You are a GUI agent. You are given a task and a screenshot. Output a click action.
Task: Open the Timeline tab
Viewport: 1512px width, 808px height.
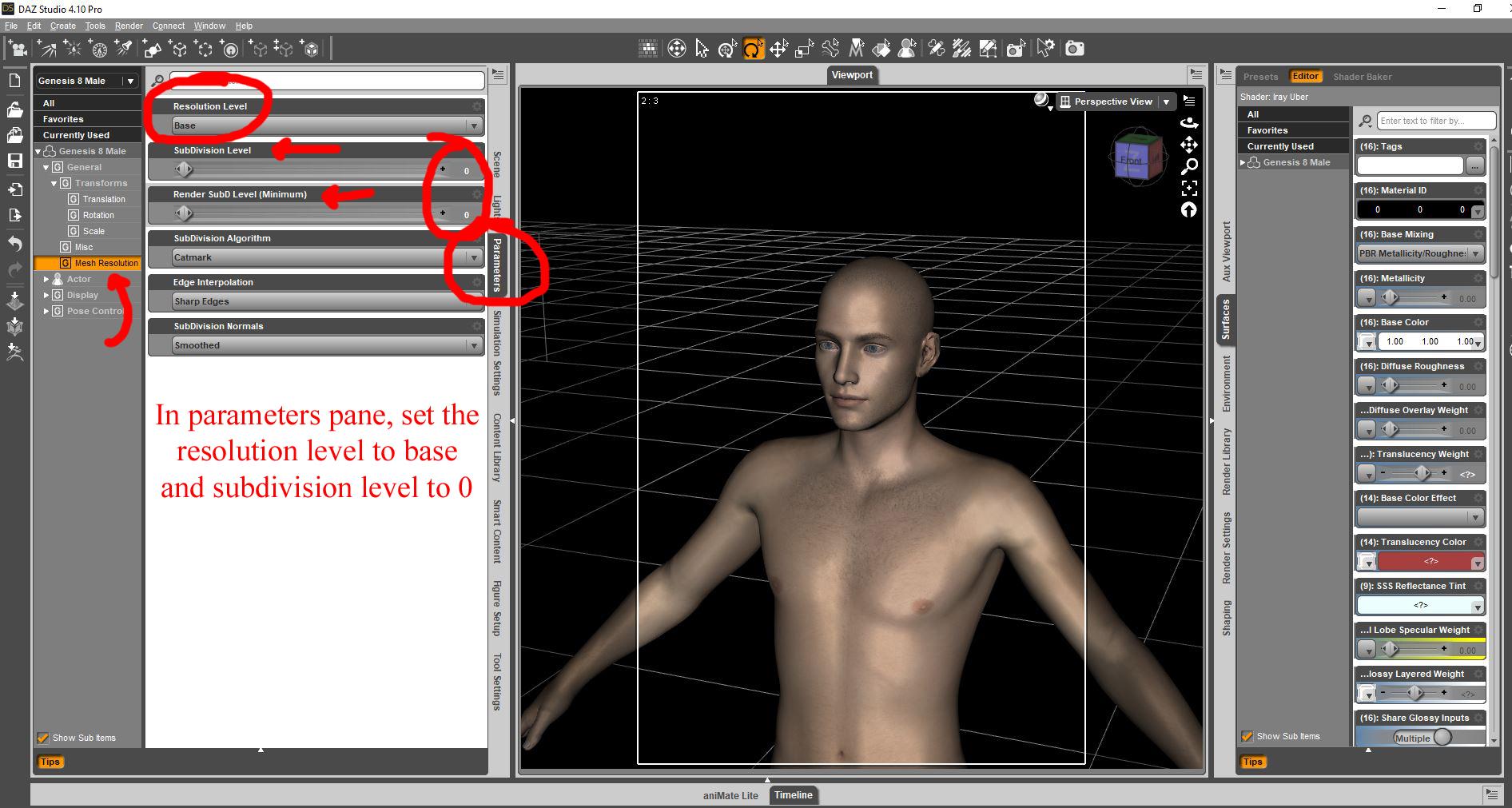[x=793, y=795]
